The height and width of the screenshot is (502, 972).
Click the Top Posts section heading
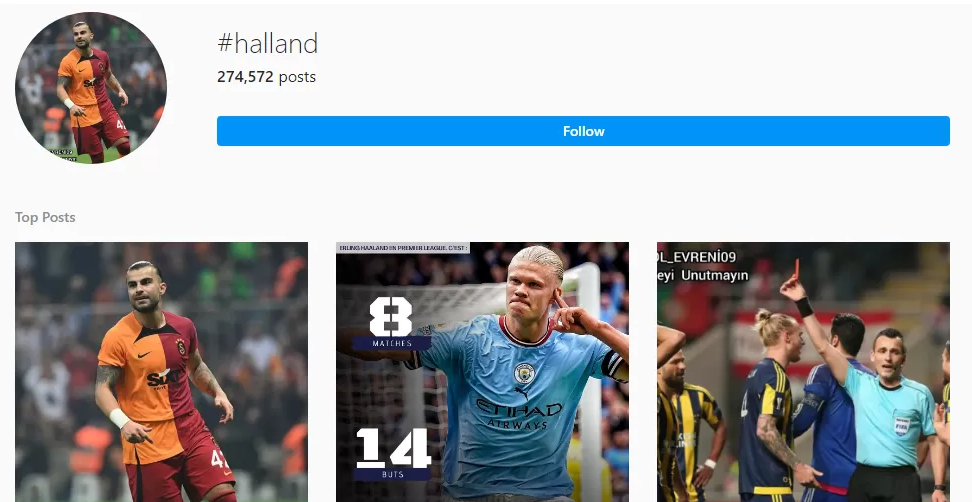[45, 218]
